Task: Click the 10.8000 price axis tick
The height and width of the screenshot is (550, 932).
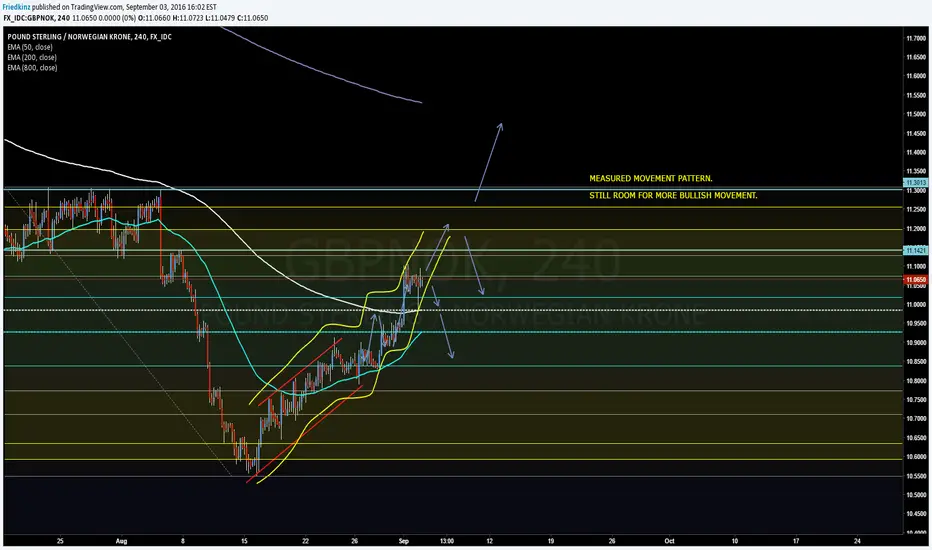Action: click(x=916, y=381)
